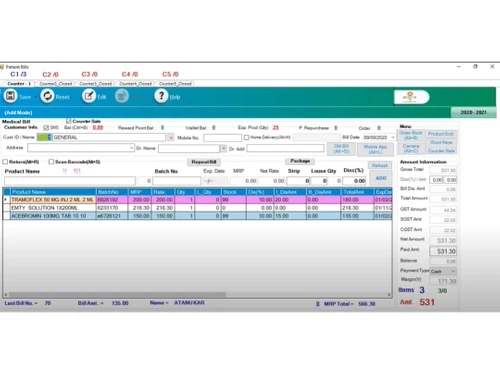Click the Counter Sale menu button
Image resolution: width=500 pixels, height=375 pixels.
(x=441, y=151)
